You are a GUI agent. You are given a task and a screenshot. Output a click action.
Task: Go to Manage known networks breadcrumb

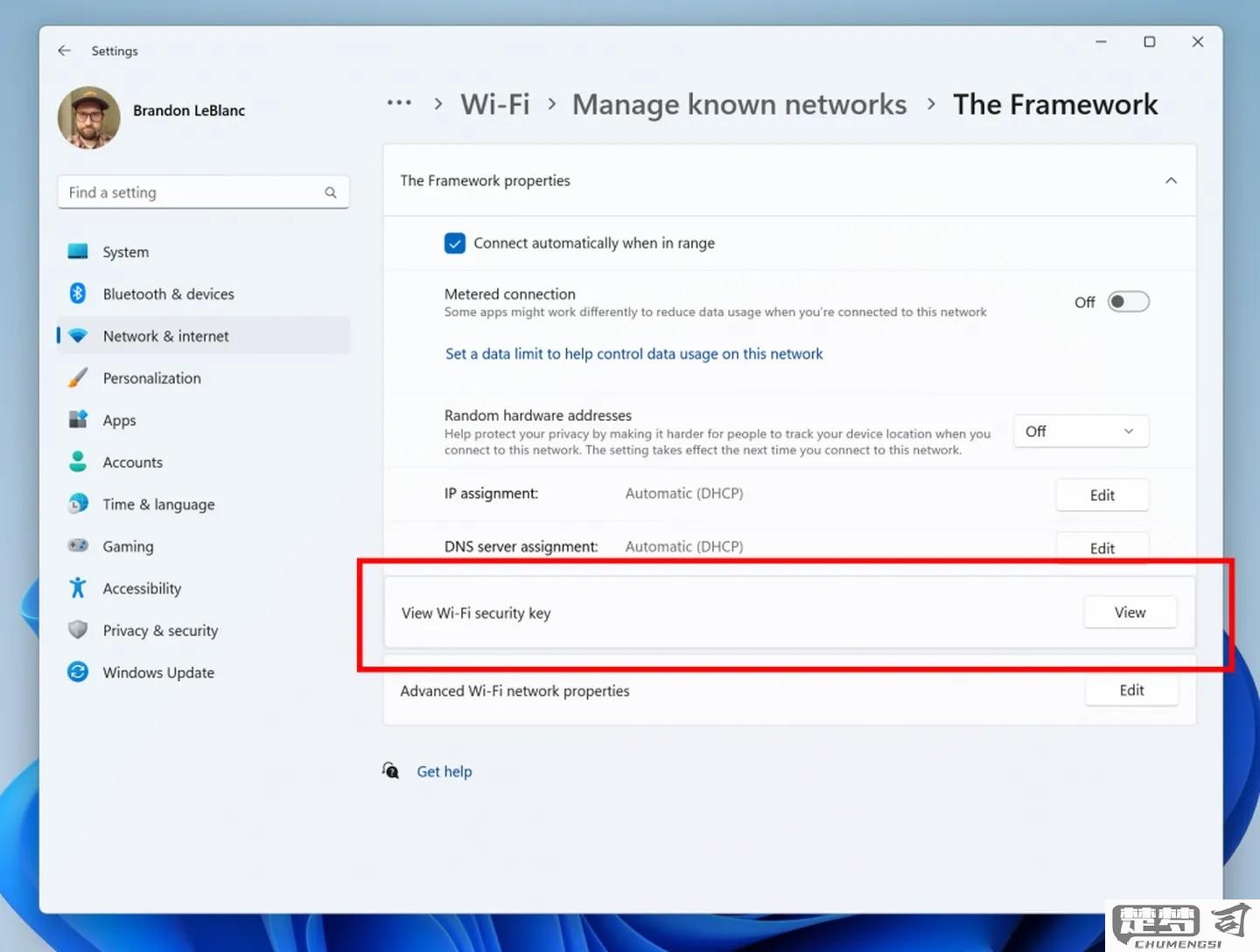(x=739, y=104)
